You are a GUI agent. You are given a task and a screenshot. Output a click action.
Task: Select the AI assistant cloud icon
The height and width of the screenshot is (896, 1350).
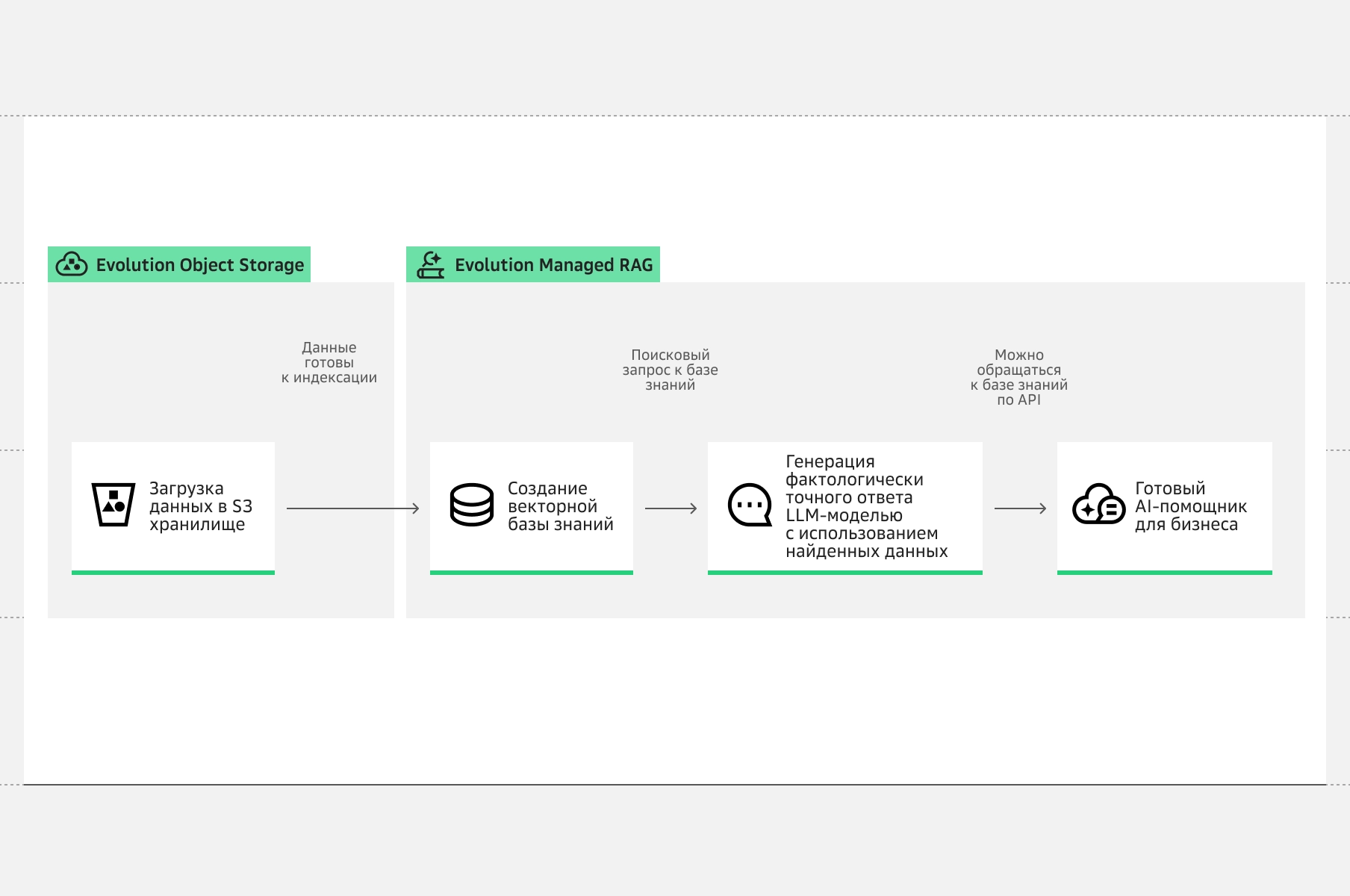tap(1098, 505)
